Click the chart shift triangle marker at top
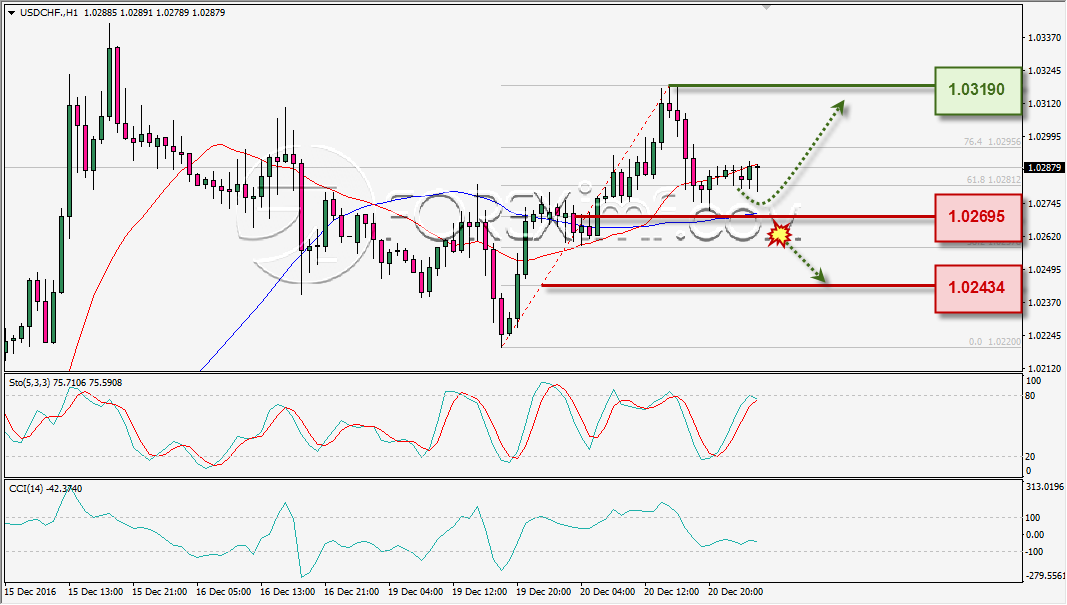1067x605 pixels. pyautogui.click(x=767, y=7)
